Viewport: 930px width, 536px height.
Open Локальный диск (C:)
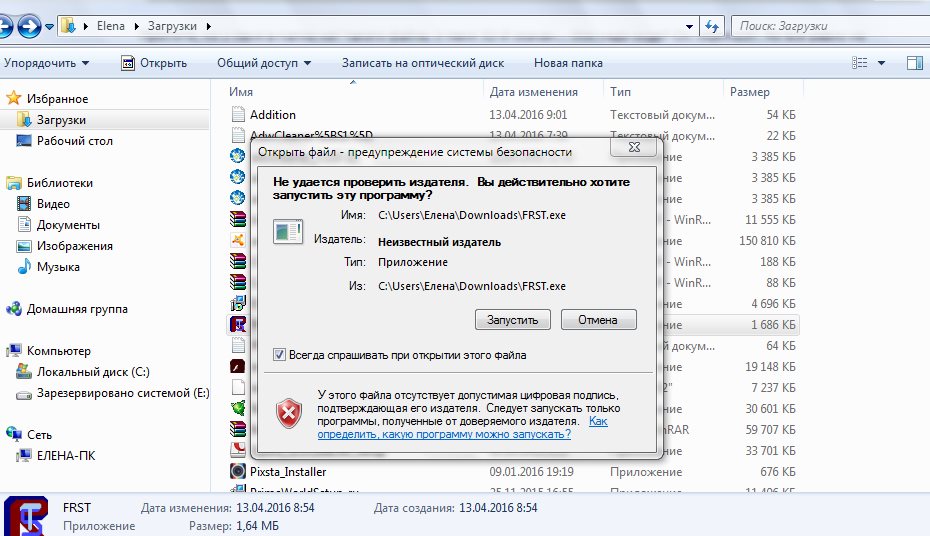pos(93,372)
